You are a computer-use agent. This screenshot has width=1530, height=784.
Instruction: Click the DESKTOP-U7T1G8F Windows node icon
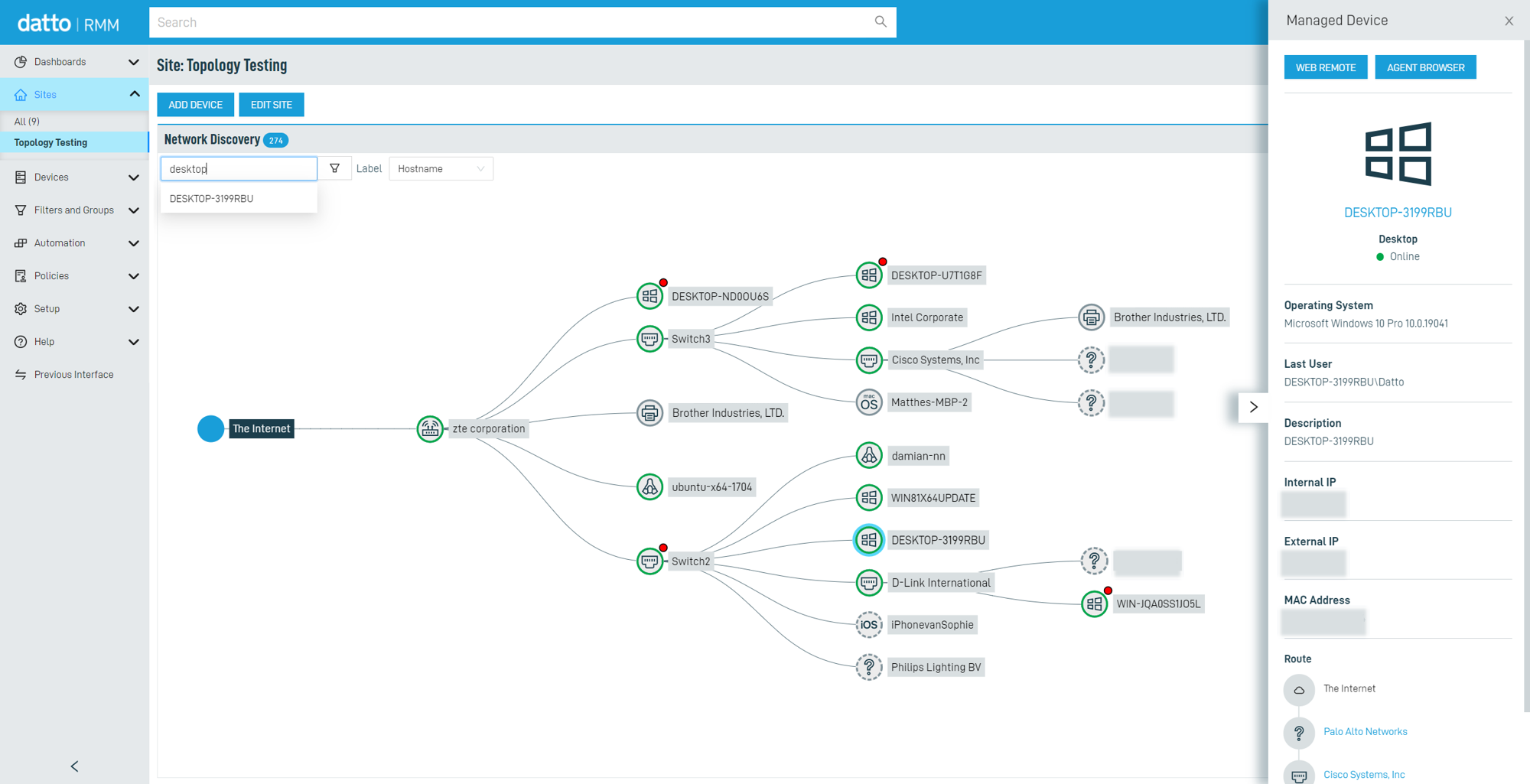coord(869,275)
